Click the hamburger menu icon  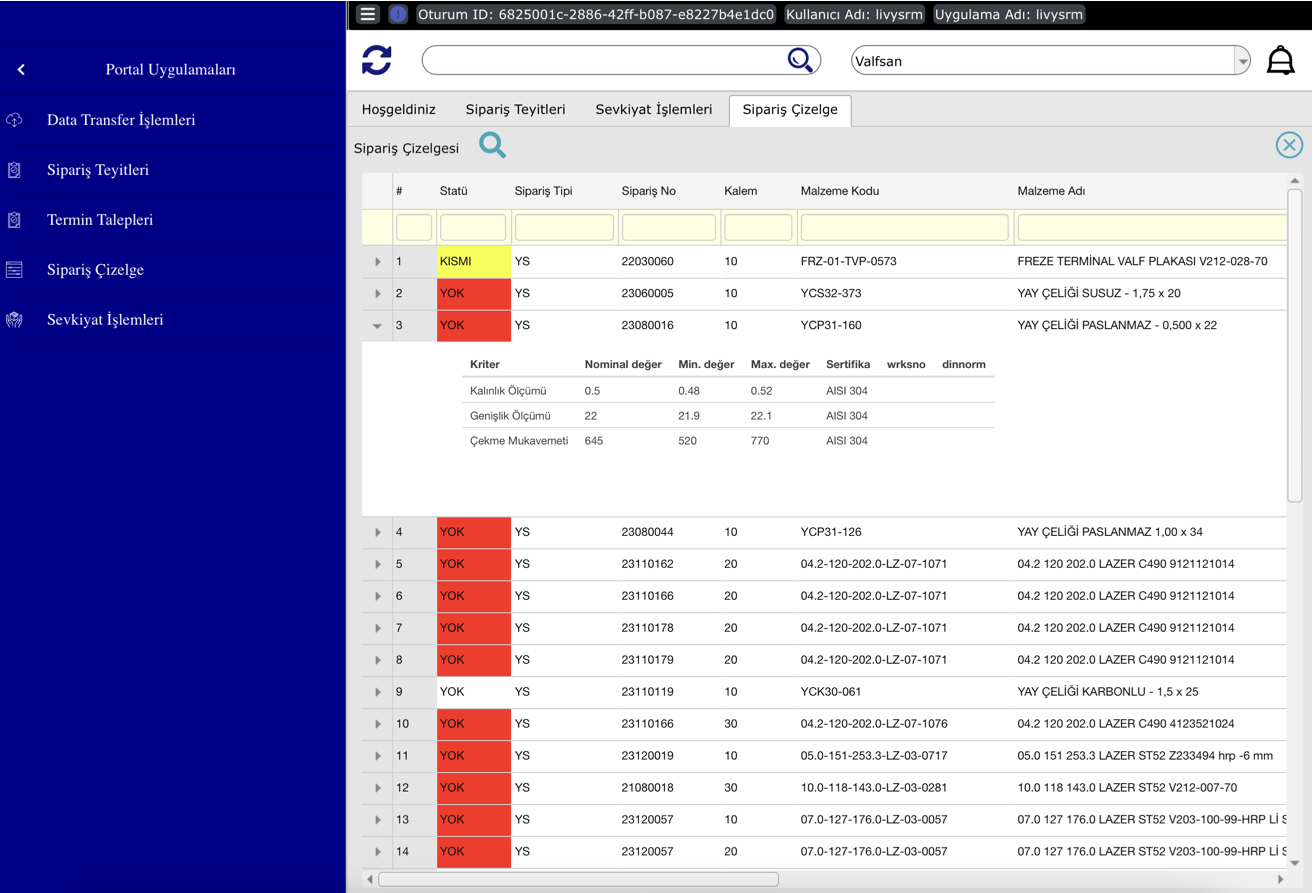pyautogui.click(x=368, y=14)
